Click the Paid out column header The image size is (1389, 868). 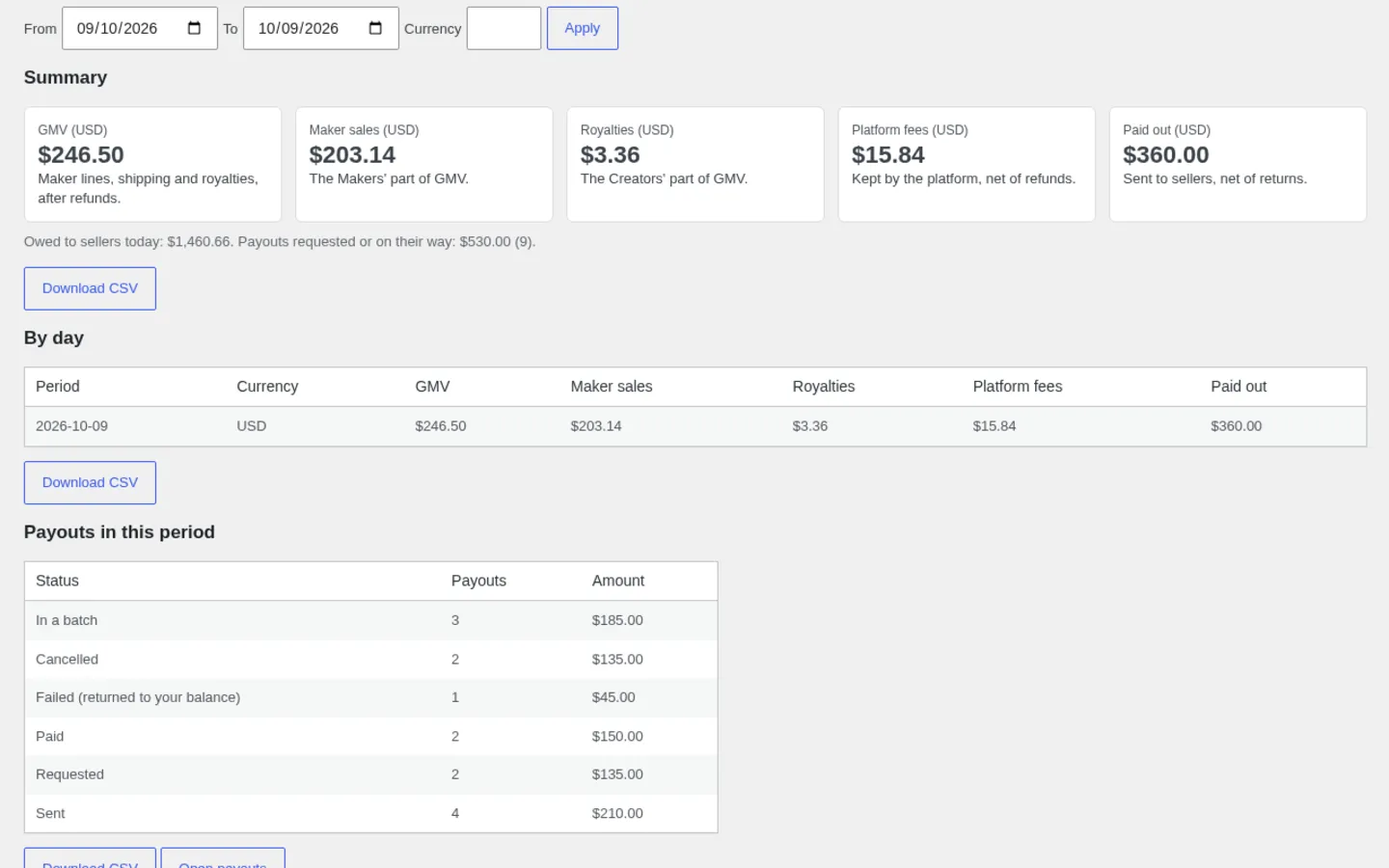[1239, 387]
